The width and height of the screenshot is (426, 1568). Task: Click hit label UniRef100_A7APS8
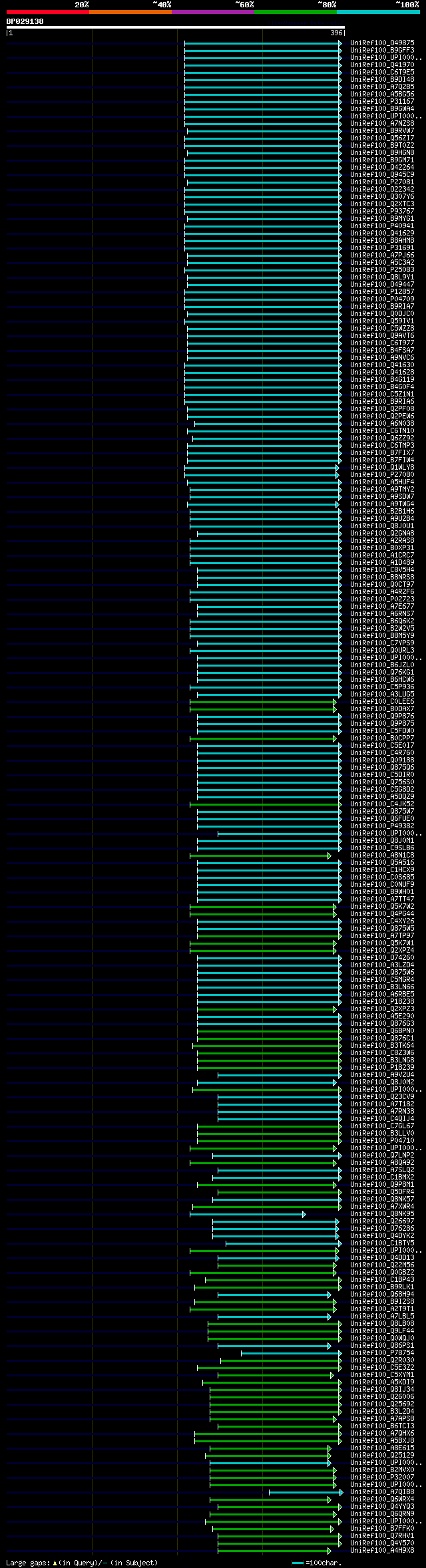(x=382, y=1418)
